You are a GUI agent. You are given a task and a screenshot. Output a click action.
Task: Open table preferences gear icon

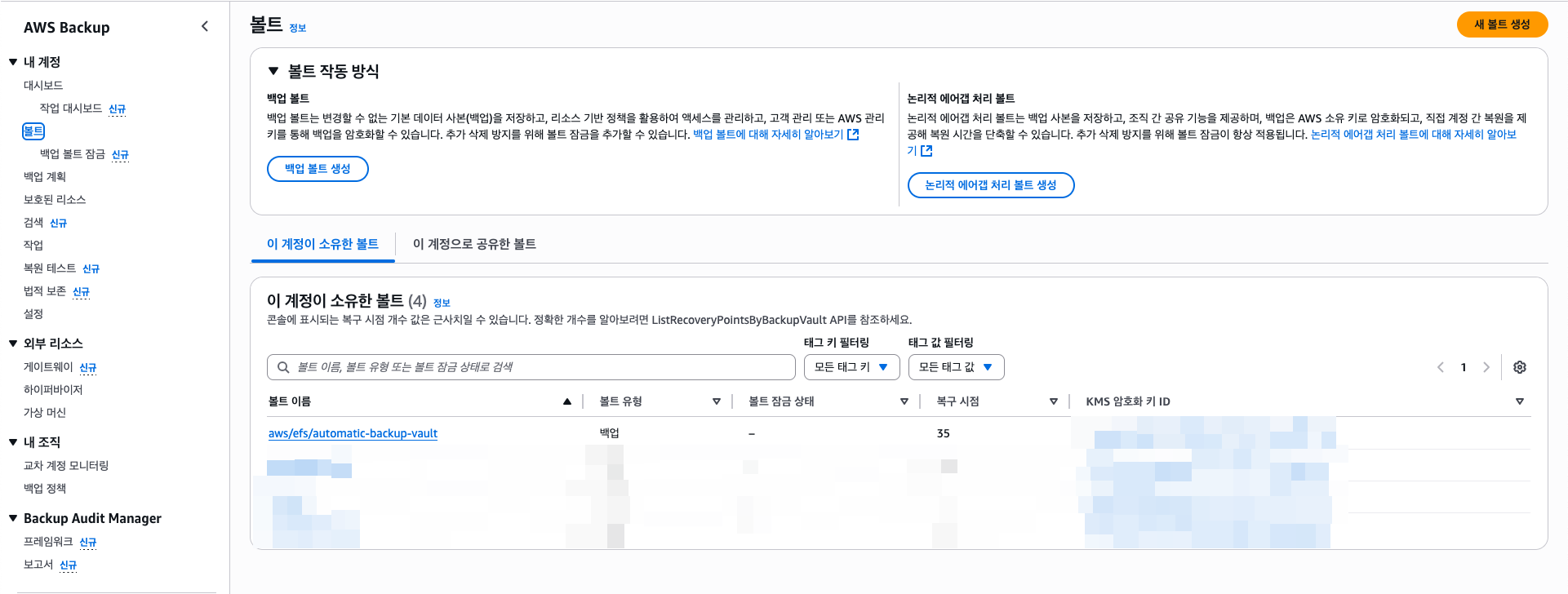click(x=1519, y=367)
